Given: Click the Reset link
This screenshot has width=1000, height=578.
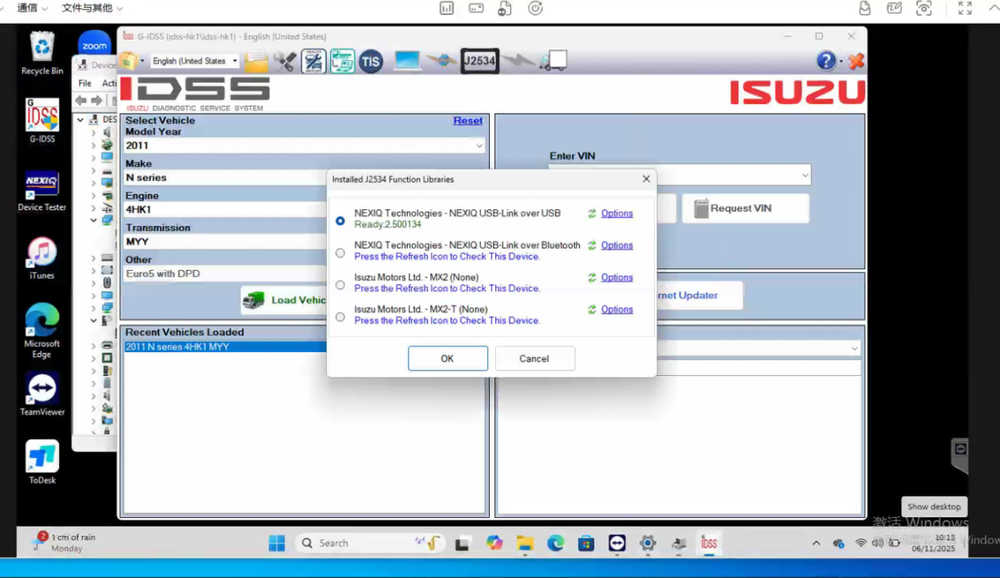Looking at the screenshot, I should 467,121.
